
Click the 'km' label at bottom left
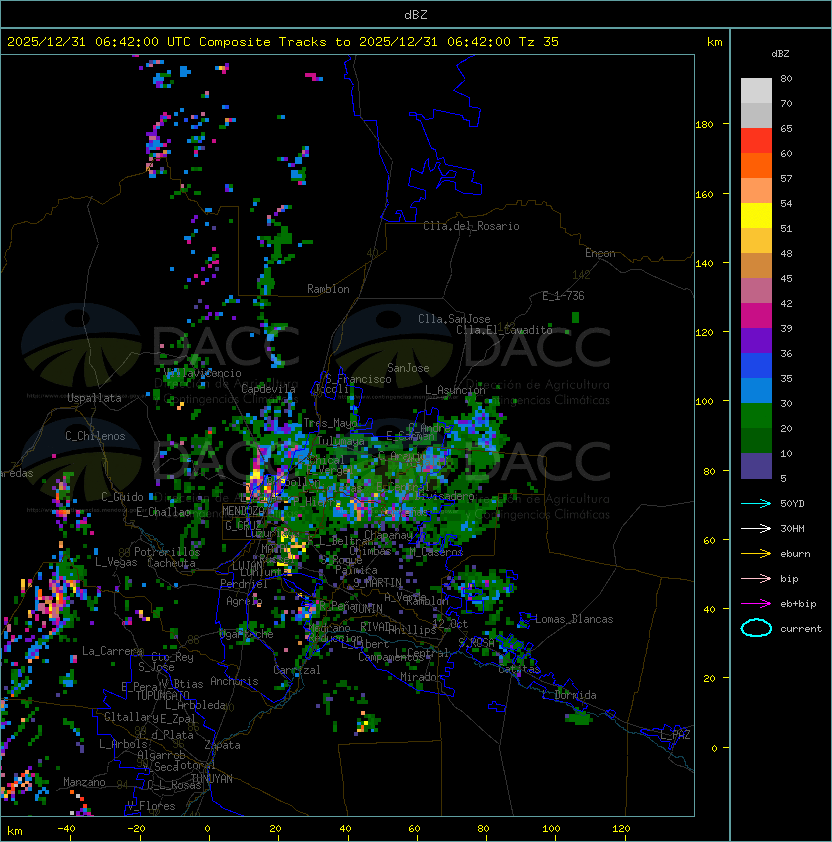click(15, 831)
